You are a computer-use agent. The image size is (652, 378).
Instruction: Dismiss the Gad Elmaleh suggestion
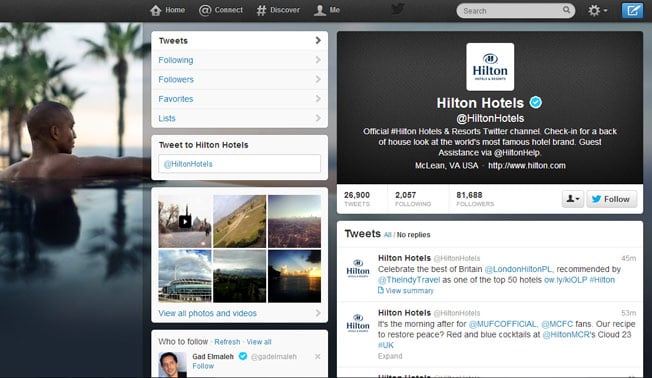coord(317,356)
